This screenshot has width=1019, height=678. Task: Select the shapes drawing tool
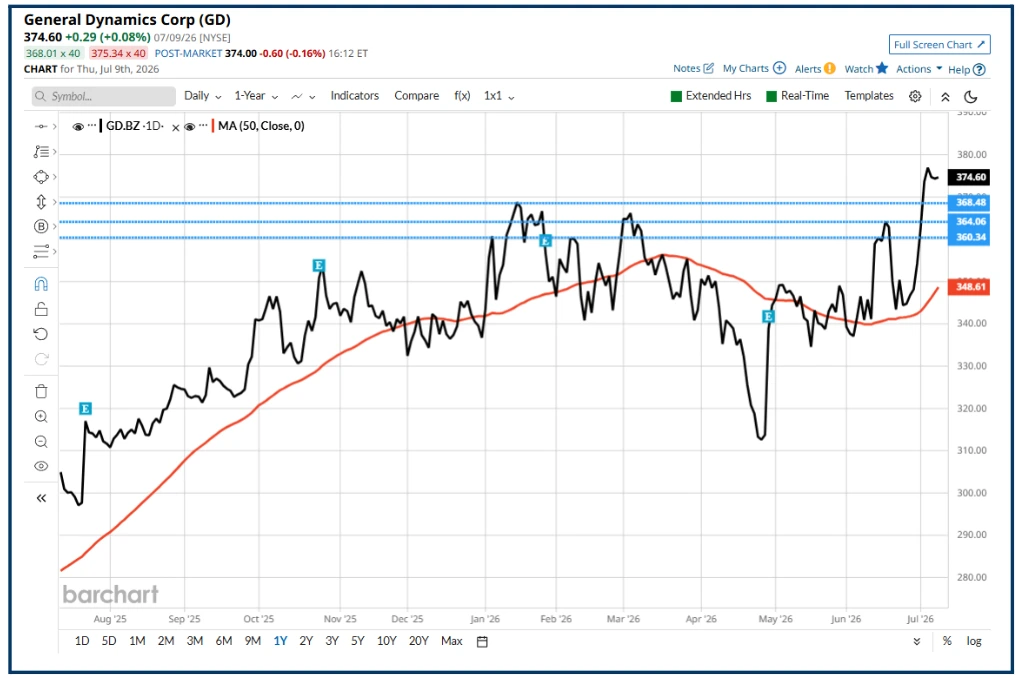(41, 177)
